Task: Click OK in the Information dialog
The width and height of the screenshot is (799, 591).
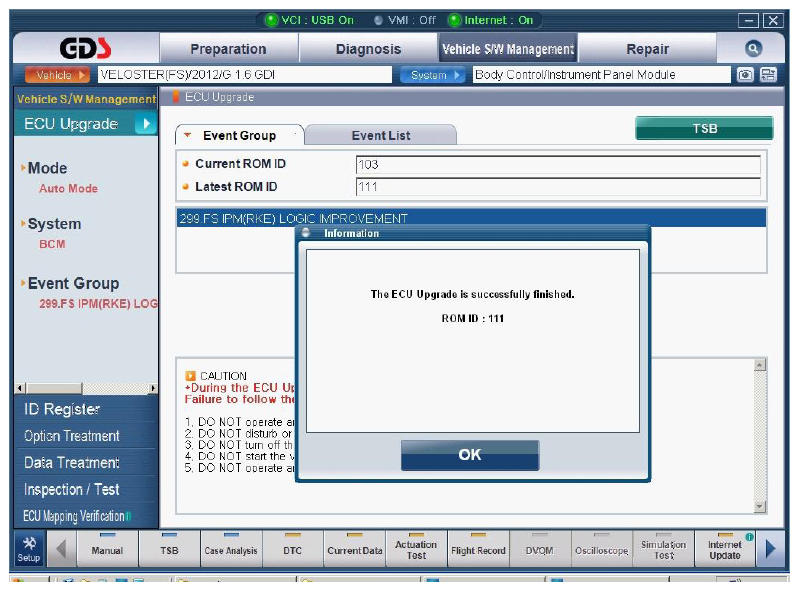Action: tap(469, 454)
